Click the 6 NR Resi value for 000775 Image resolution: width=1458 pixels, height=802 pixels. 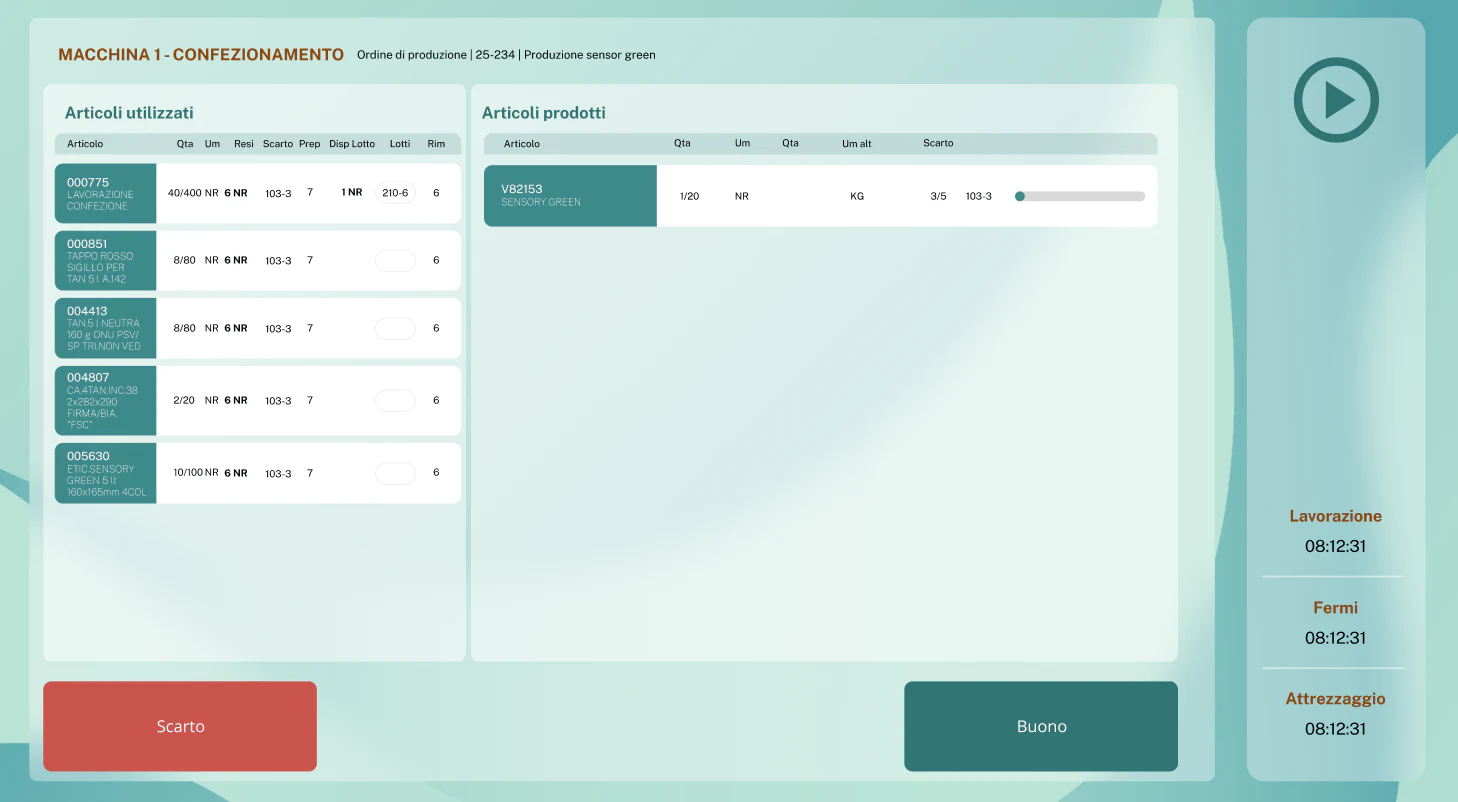(x=236, y=193)
